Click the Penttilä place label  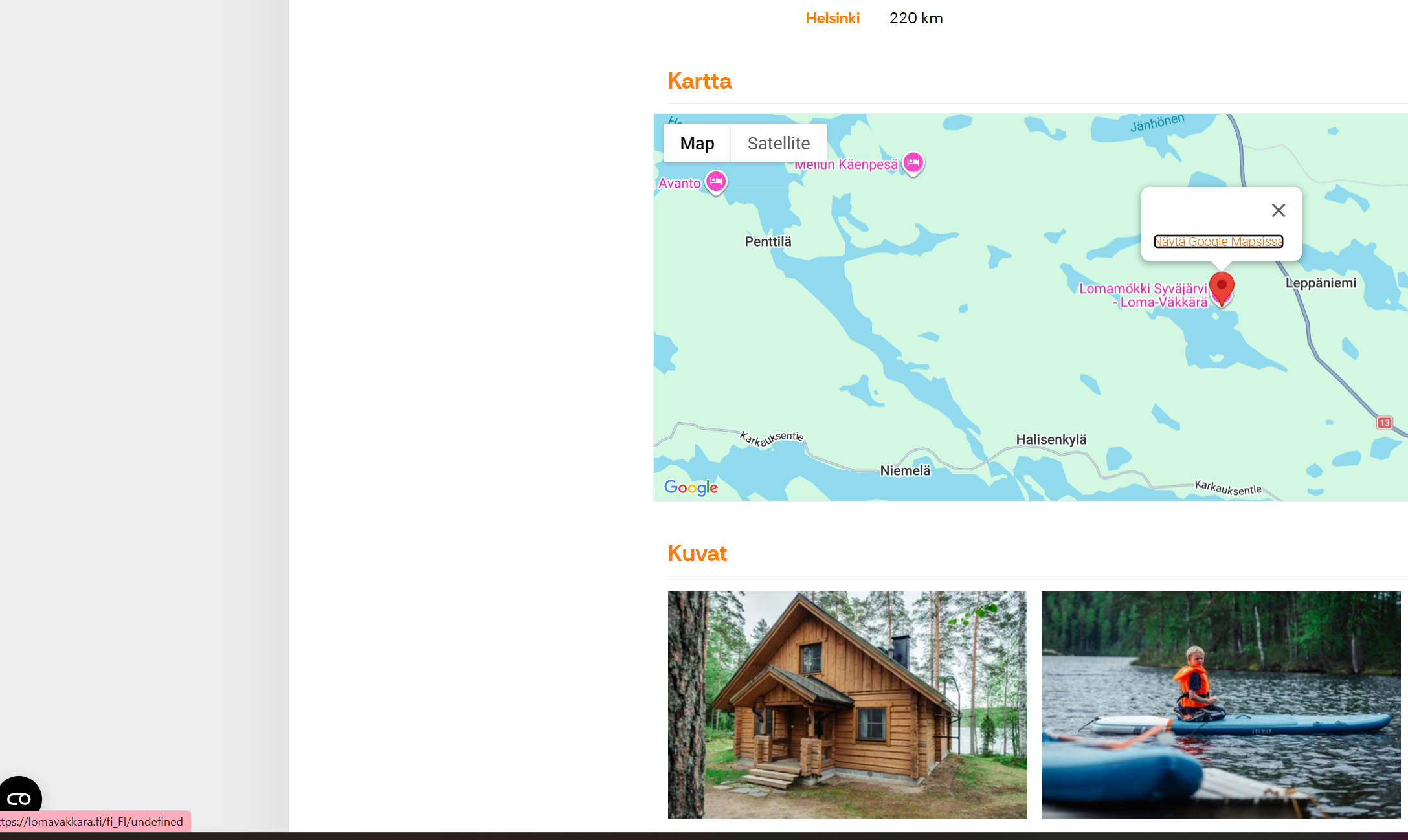pyautogui.click(x=768, y=241)
